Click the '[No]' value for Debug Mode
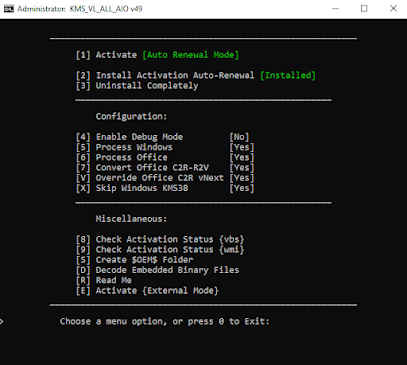This screenshot has width=407, height=365. tap(239, 137)
